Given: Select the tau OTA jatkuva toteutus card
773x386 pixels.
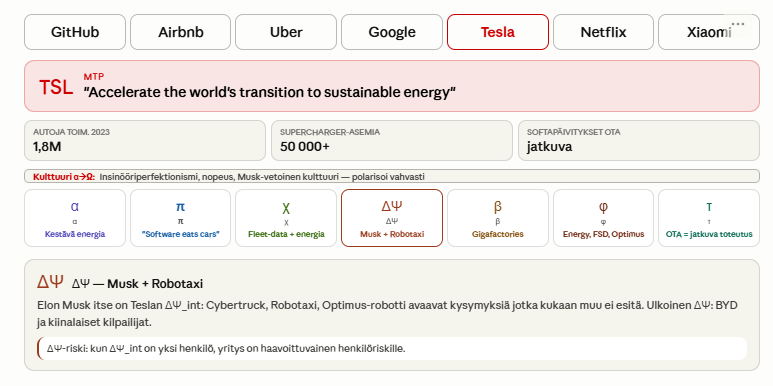Looking at the screenshot, I should [x=709, y=218].
